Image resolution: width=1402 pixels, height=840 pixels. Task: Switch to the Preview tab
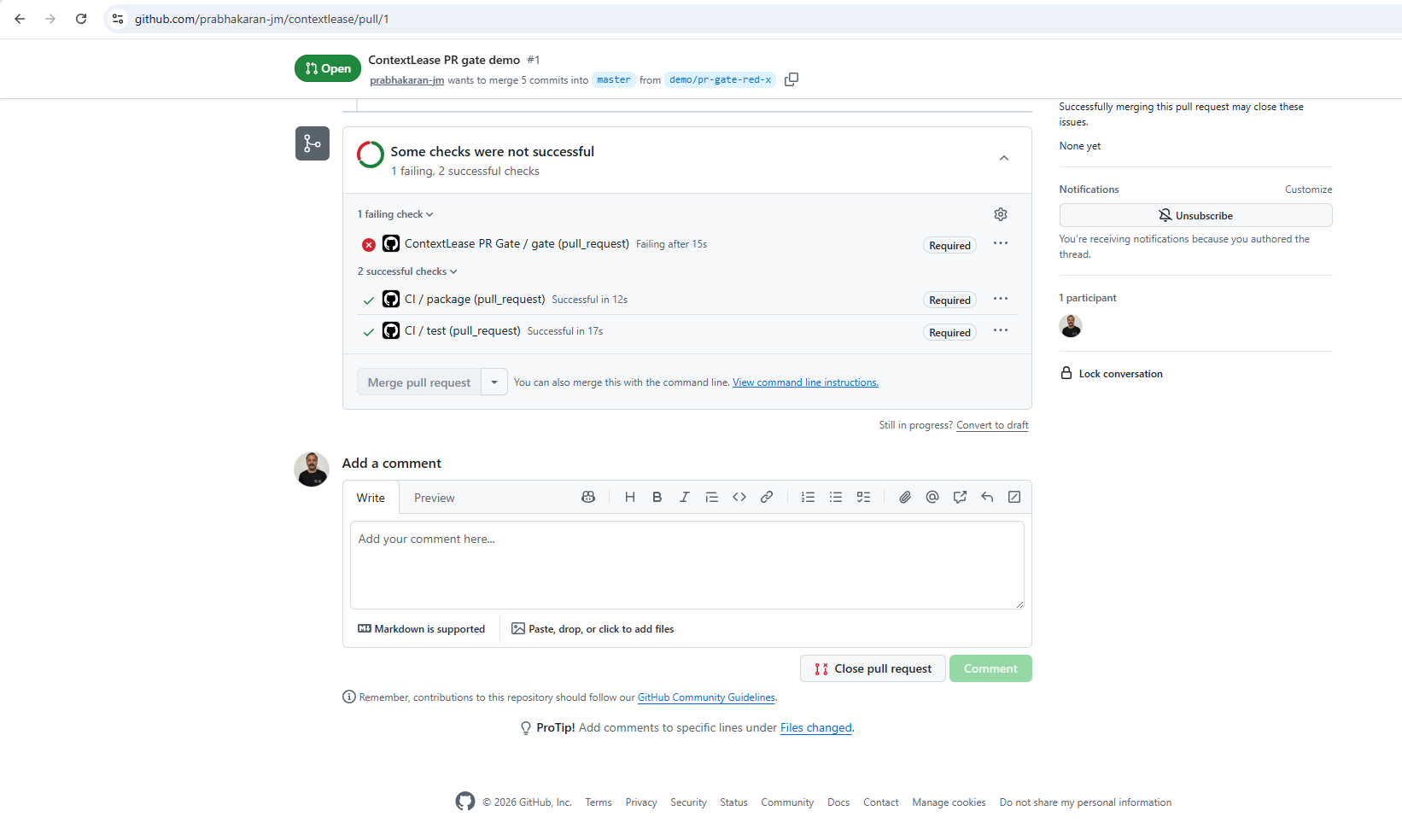[434, 498]
